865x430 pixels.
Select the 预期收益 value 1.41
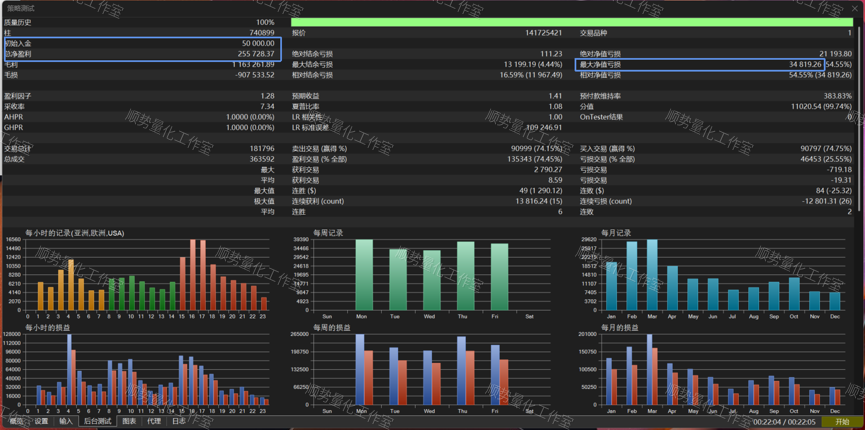tap(556, 95)
